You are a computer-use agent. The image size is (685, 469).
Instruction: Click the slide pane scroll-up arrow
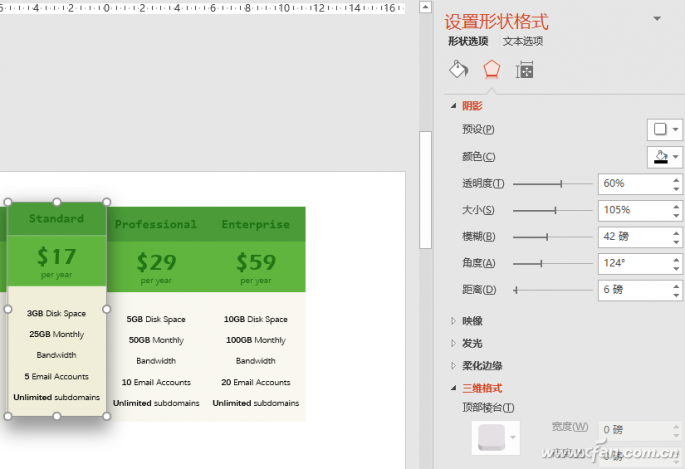pyautogui.click(x=426, y=7)
